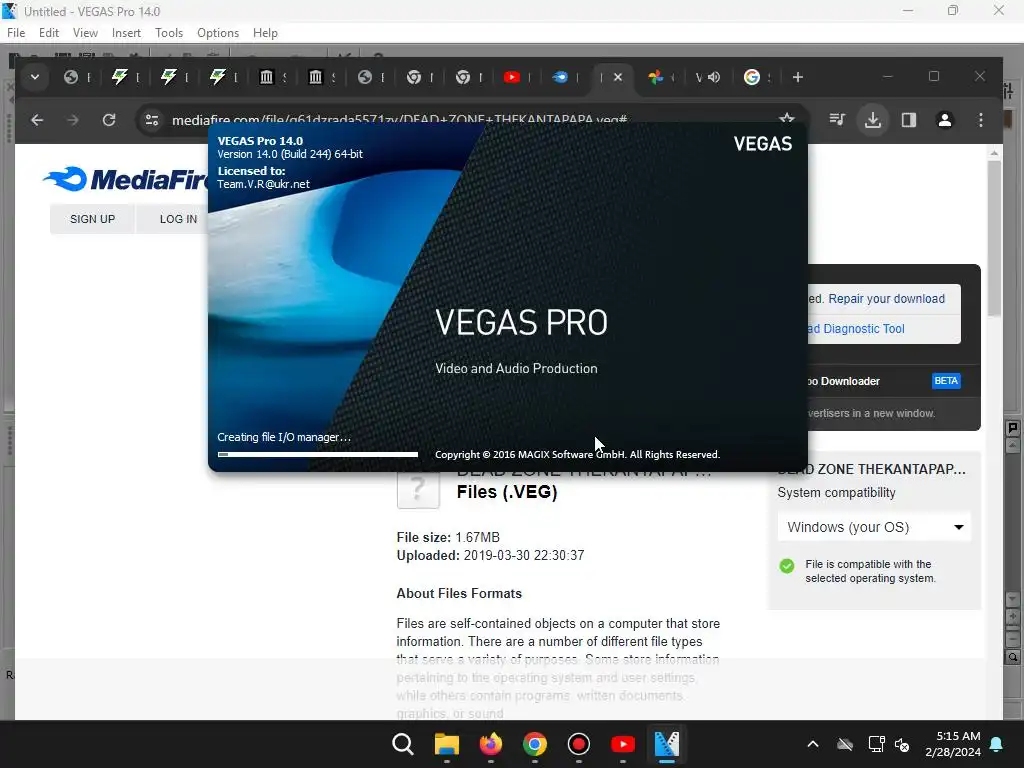Click the VEGAS splash loading progress bar
Screen dimensions: 1024x768
click(x=318, y=455)
